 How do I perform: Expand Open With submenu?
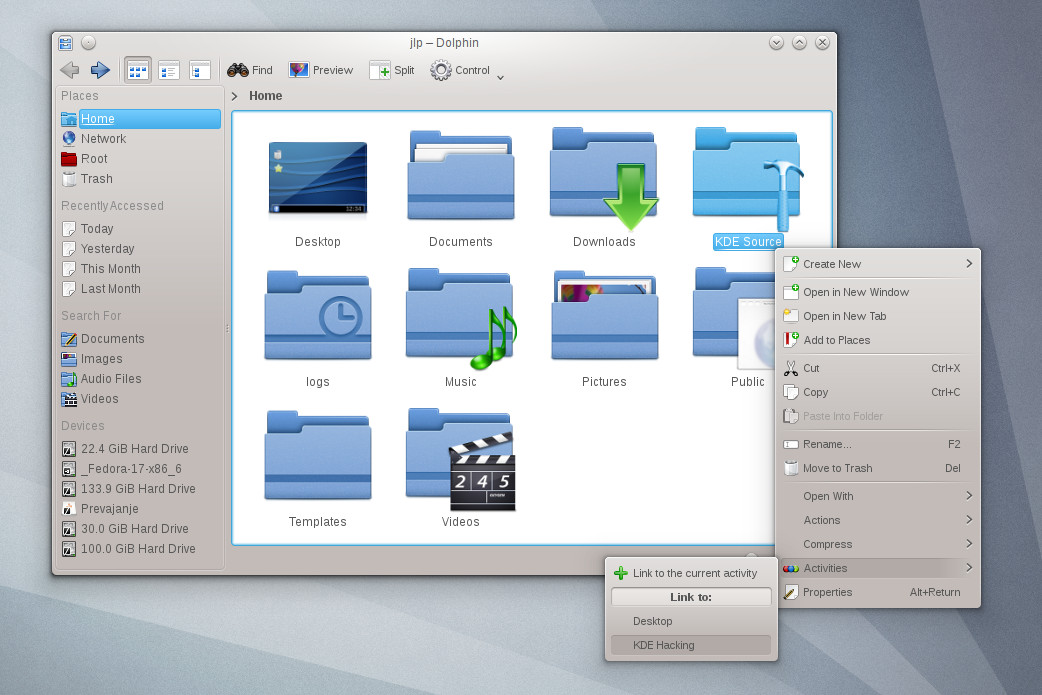pos(878,496)
